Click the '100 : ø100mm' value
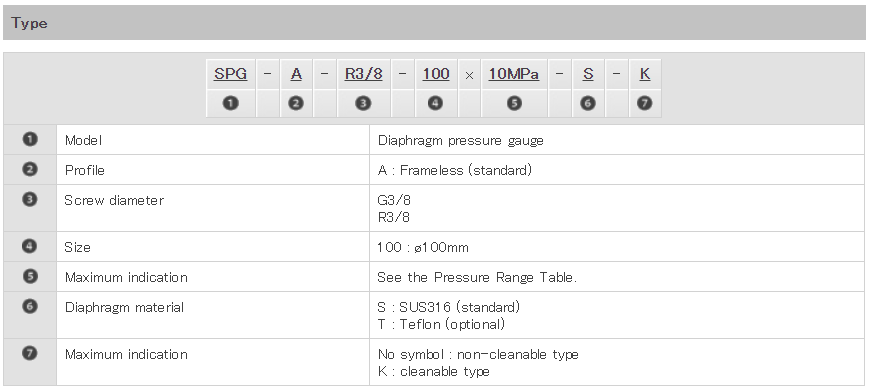The width and height of the screenshot is (869, 389). (423, 247)
